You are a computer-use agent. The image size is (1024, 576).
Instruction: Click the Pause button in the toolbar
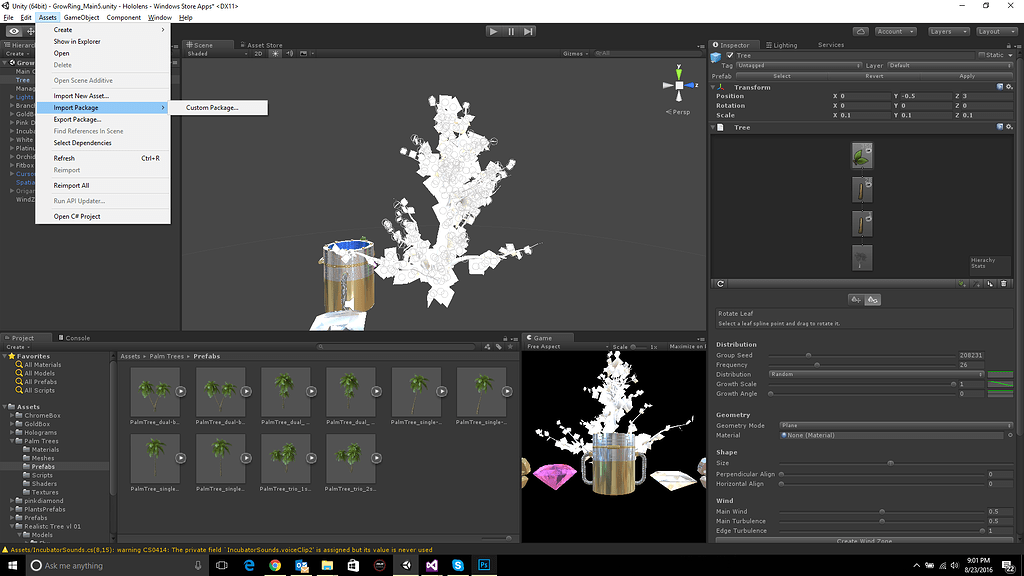511,32
